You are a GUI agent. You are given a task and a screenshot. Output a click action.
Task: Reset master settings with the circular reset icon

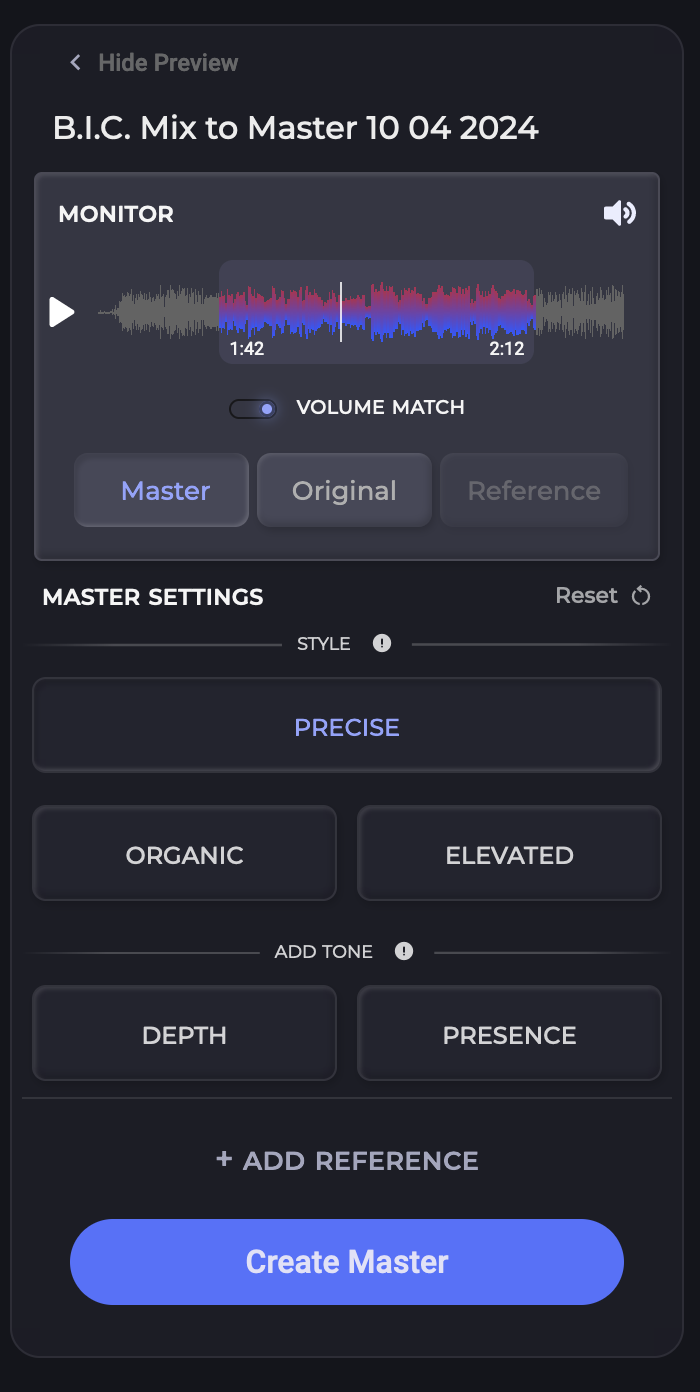[643, 595]
